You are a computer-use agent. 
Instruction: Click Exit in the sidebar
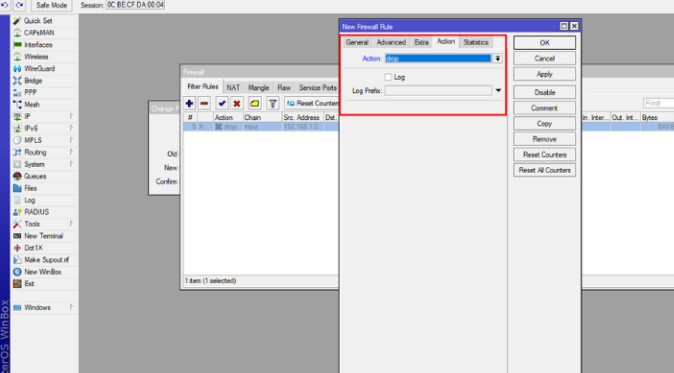(29, 284)
